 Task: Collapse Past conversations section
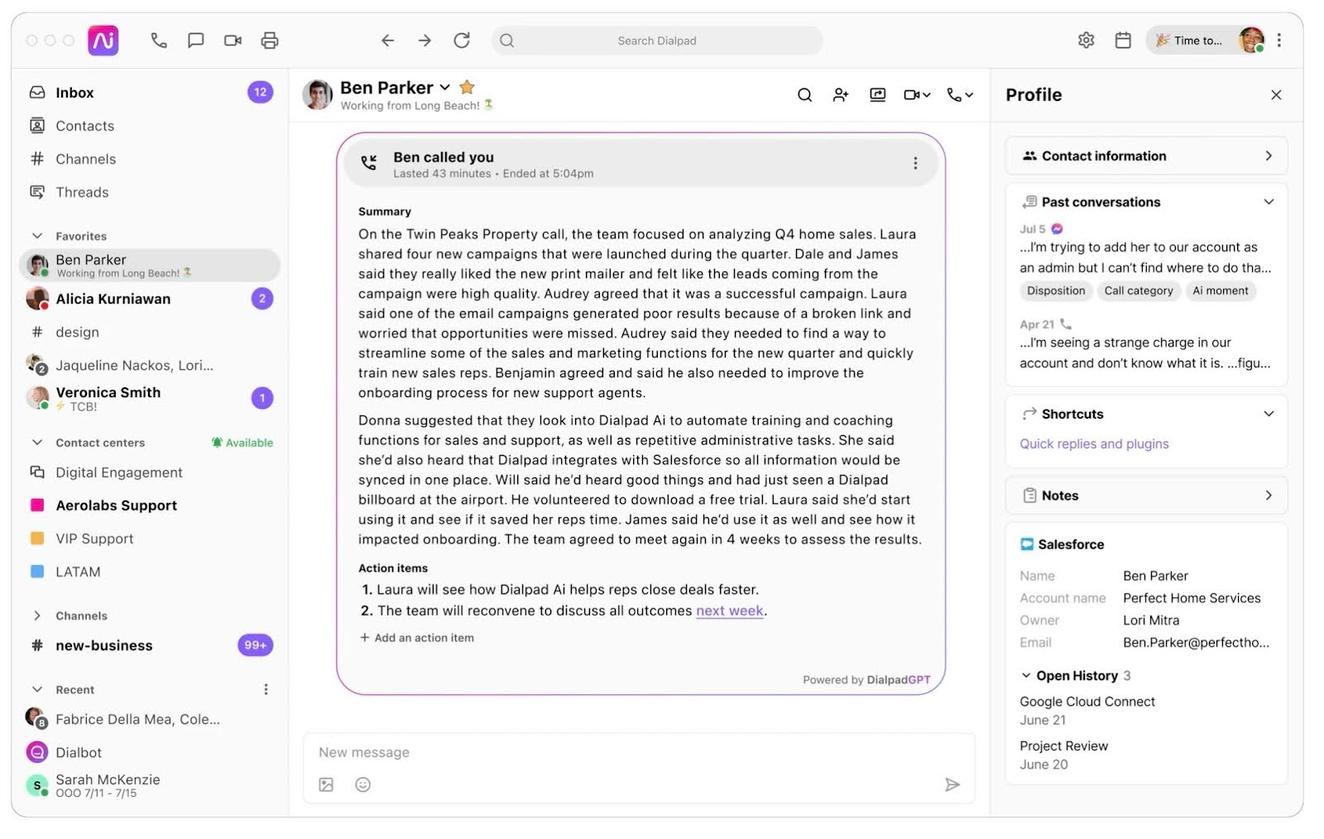[1268, 202]
